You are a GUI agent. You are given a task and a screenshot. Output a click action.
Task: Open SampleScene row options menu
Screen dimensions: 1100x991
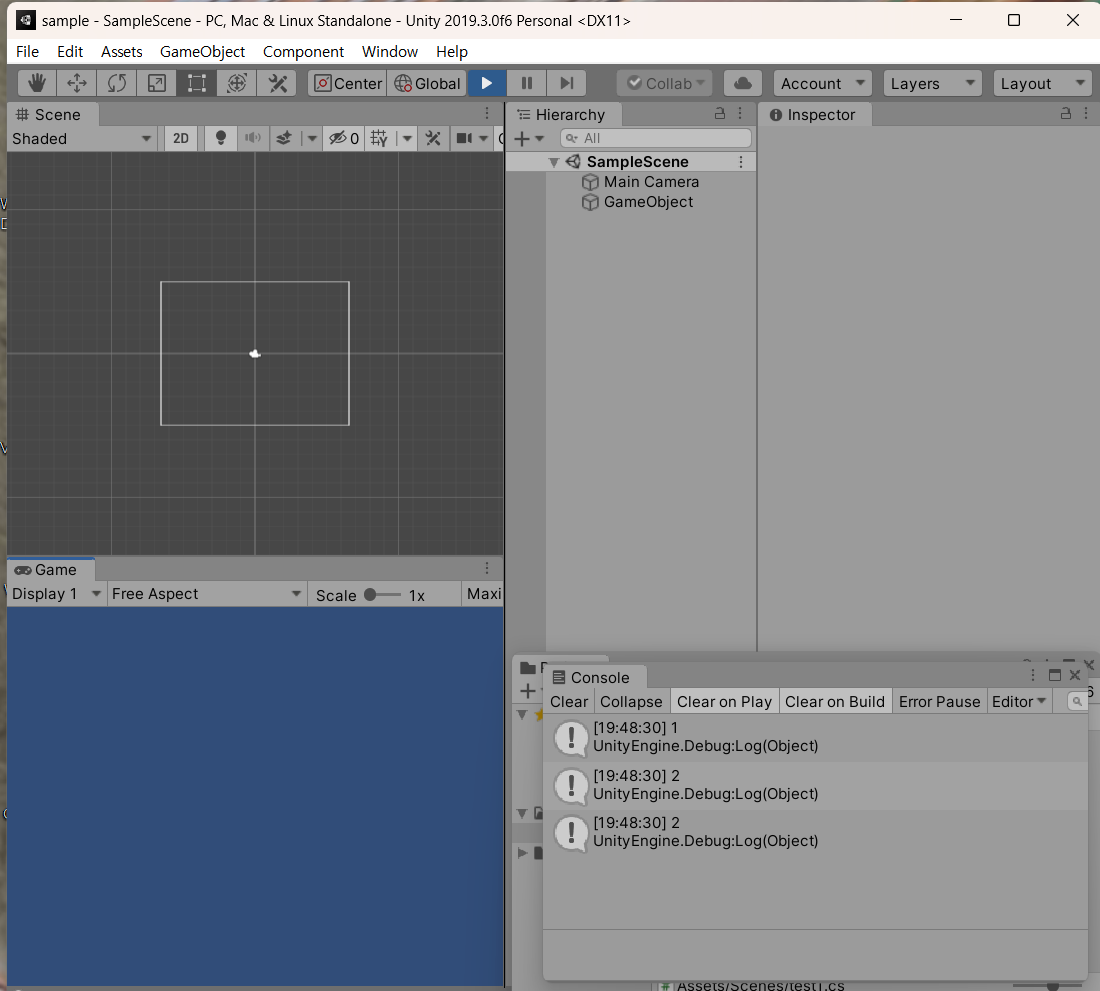(x=741, y=162)
